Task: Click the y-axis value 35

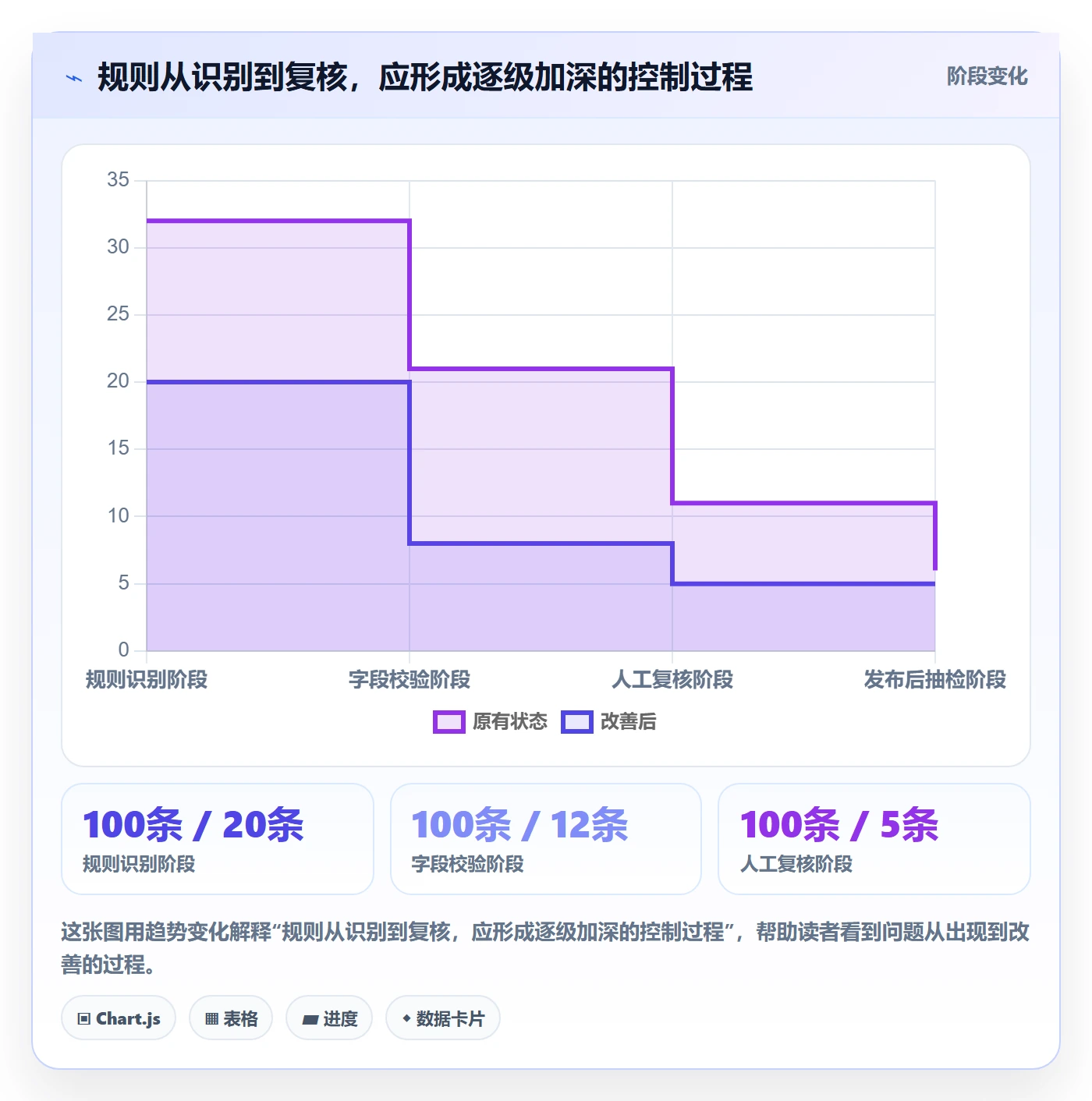Action: click(119, 180)
